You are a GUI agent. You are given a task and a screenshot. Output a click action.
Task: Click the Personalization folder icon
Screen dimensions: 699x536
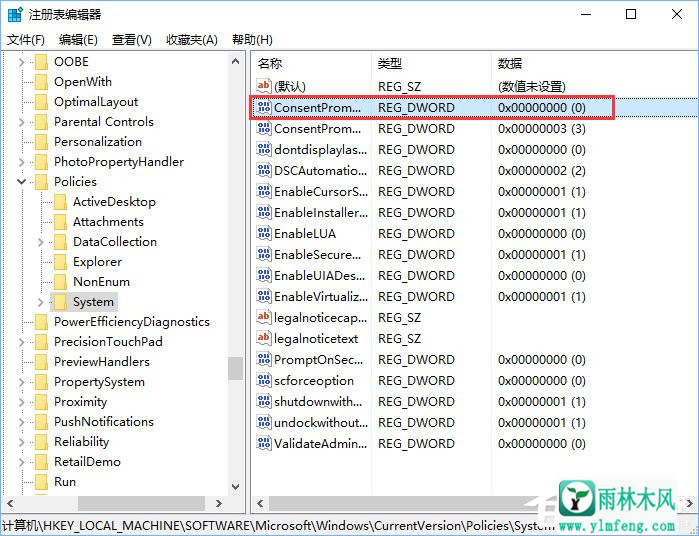click(x=41, y=142)
